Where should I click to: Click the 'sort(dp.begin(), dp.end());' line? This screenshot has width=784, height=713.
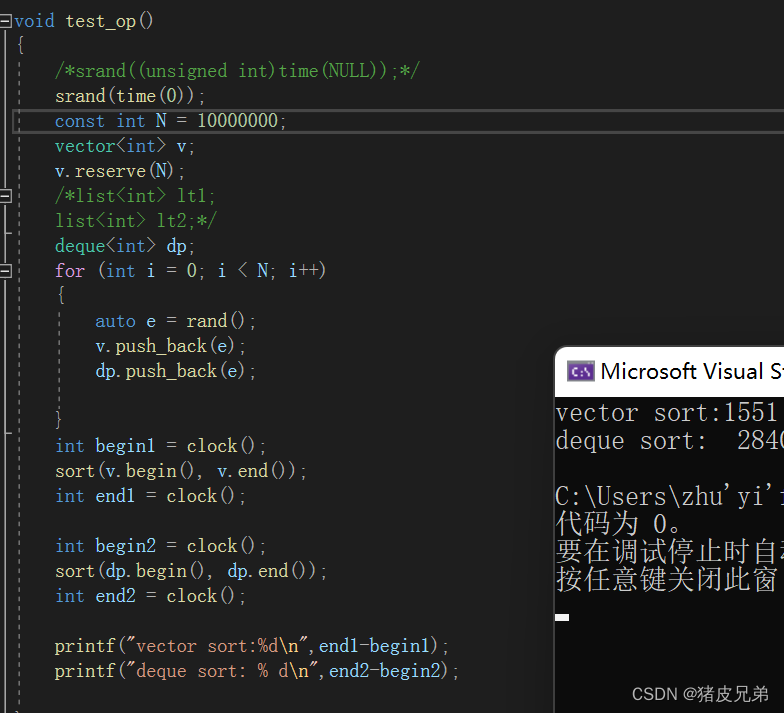190,571
